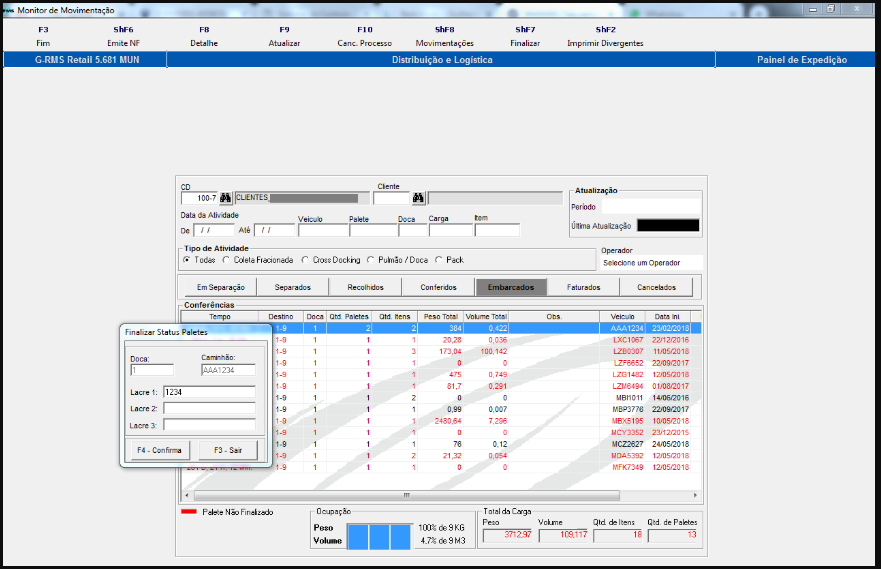This screenshot has height=569, width=881.
Task: Click the Doca filter field
Action: pos(413,230)
